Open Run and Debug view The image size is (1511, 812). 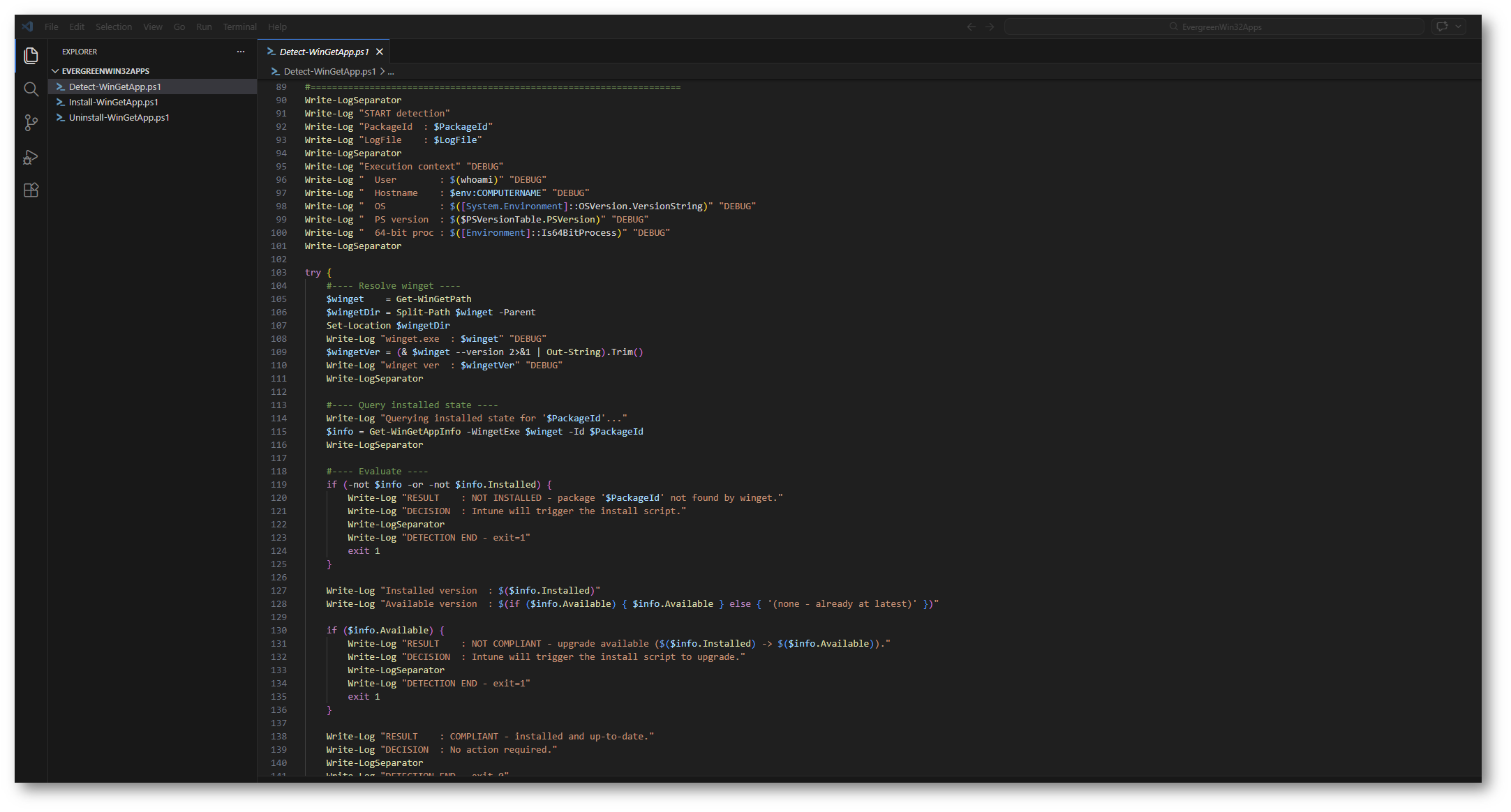pyautogui.click(x=31, y=157)
